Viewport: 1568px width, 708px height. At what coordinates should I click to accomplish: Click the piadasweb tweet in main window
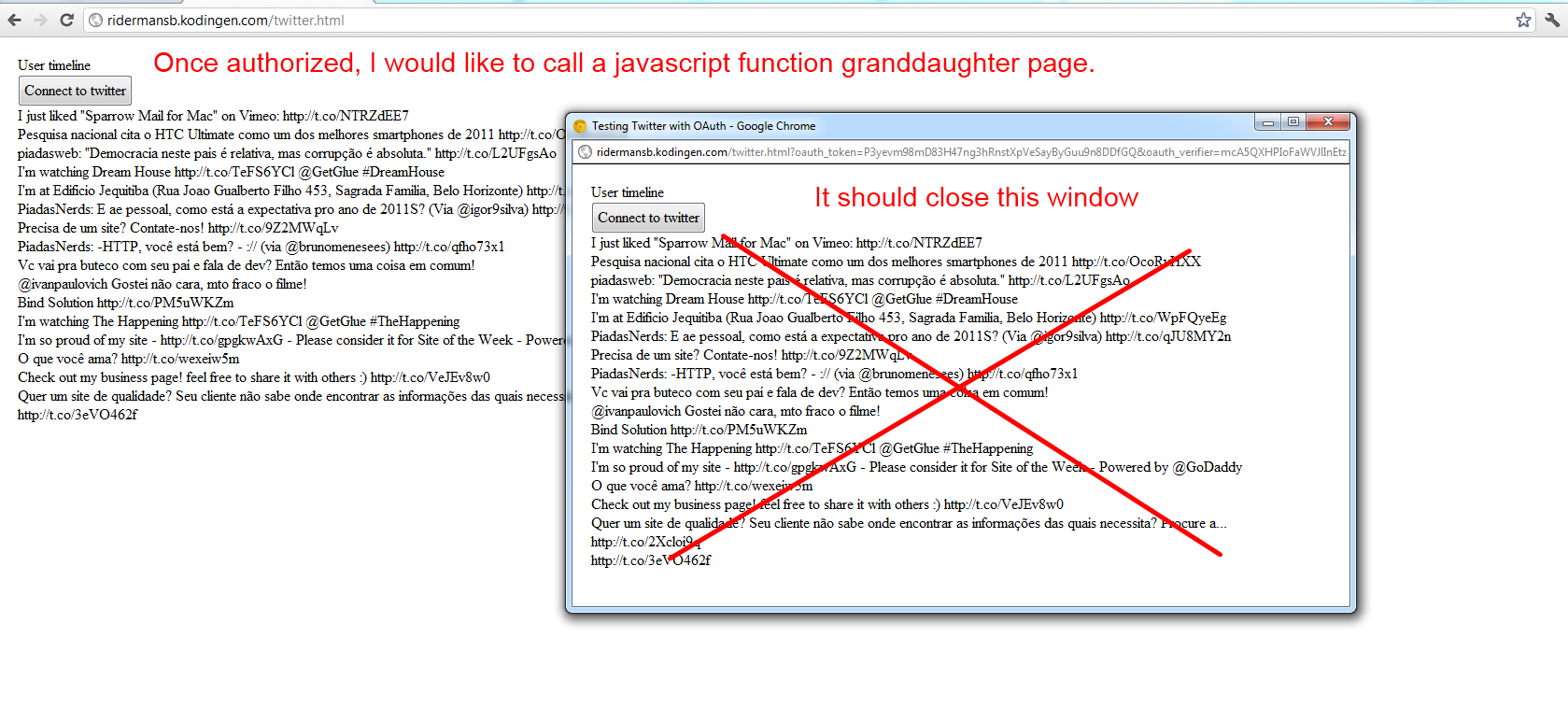(x=287, y=153)
